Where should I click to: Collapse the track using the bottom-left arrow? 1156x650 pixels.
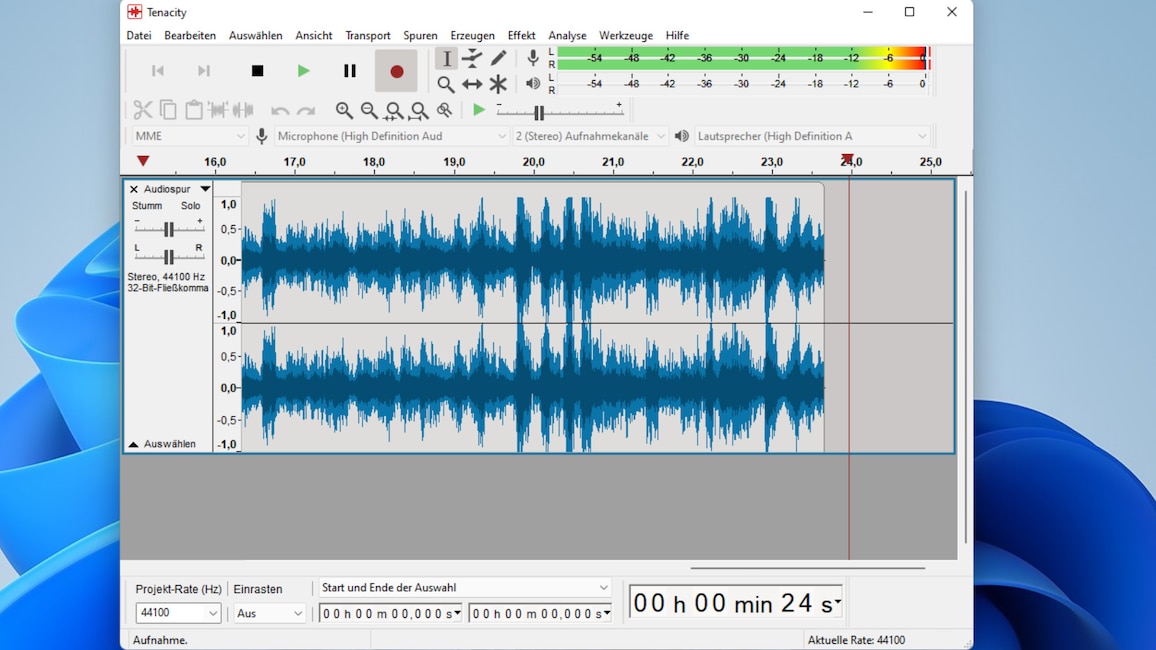pyautogui.click(x=133, y=444)
